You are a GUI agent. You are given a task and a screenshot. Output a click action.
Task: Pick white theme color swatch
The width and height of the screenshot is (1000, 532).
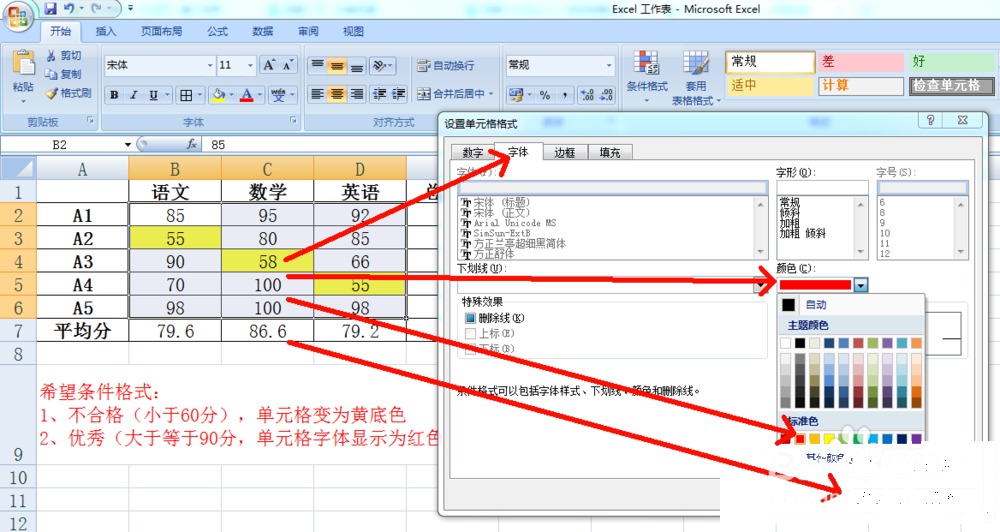coord(785,343)
